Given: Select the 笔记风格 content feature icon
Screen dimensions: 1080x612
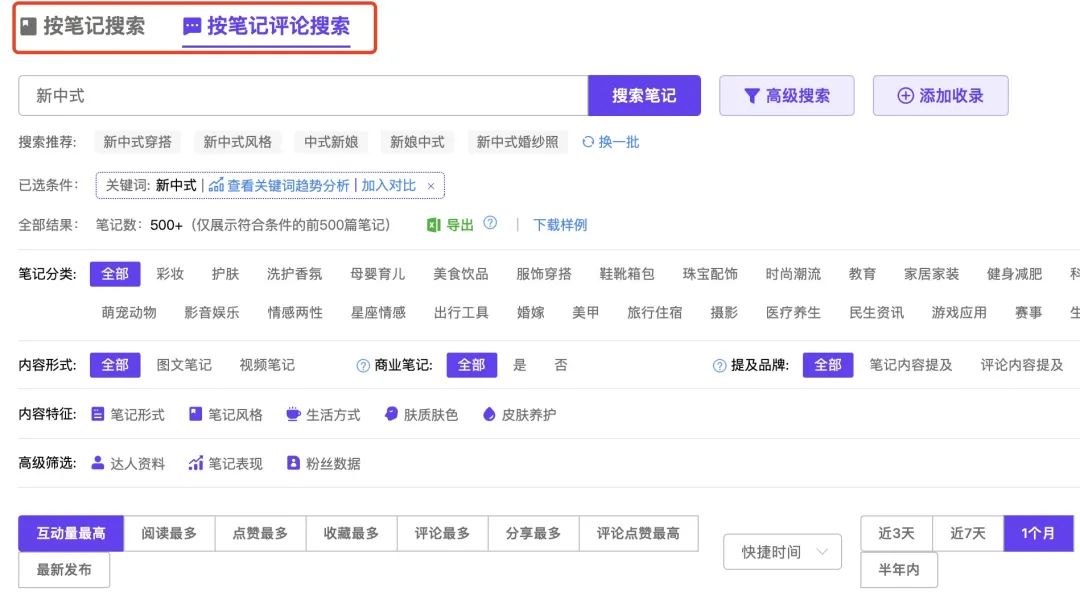Looking at the screenshot, I should [196, 413].
